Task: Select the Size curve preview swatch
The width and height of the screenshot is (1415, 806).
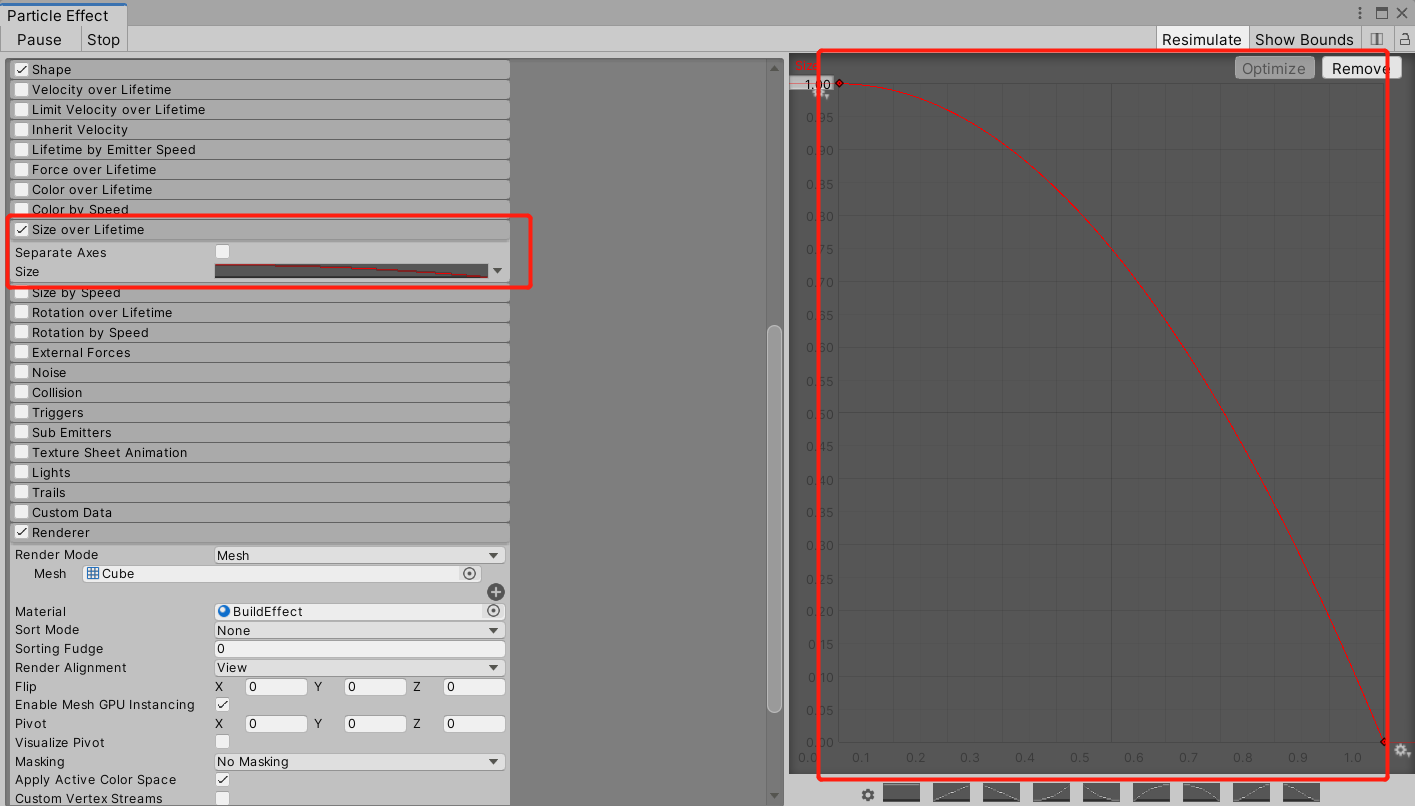Action: [x=351, y=271]
